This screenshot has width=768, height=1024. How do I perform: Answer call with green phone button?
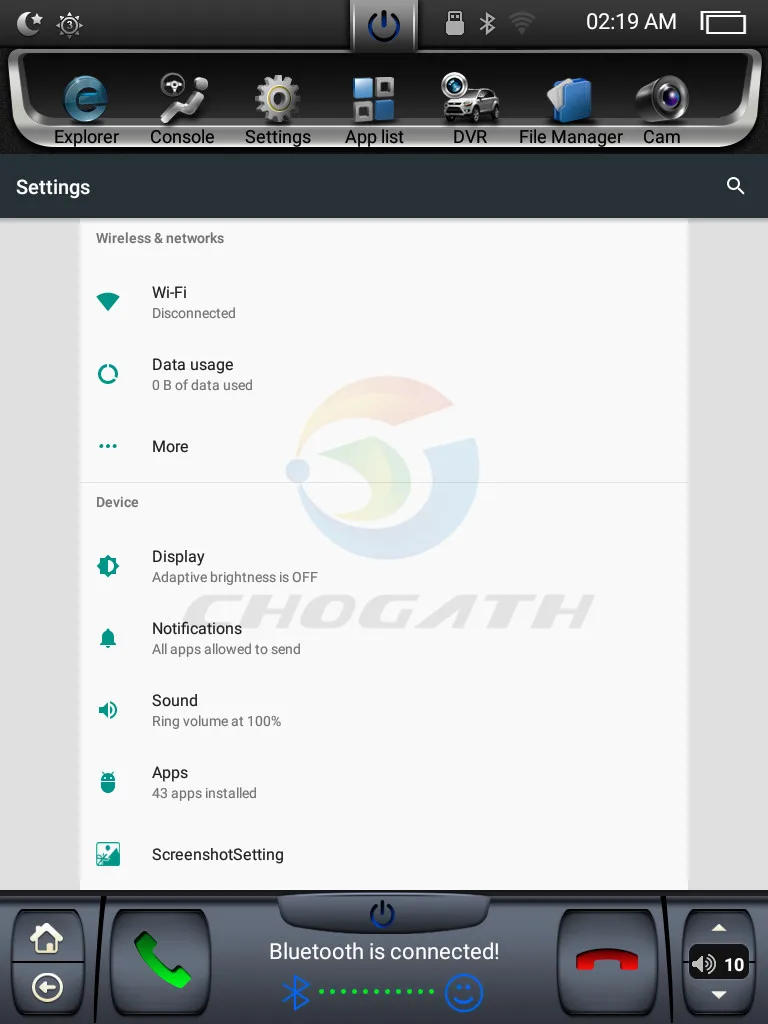161,960
